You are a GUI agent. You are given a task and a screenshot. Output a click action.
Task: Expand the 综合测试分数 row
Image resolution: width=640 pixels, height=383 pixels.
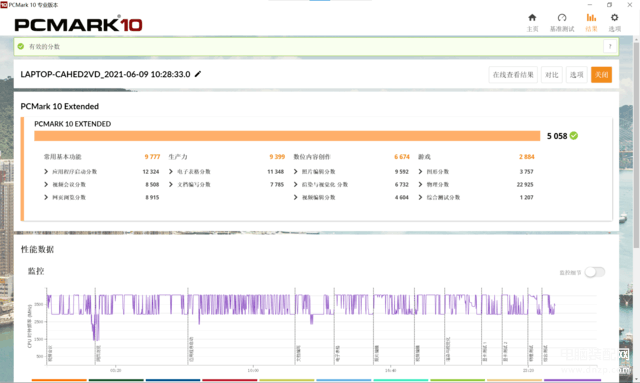coord(420,197)
